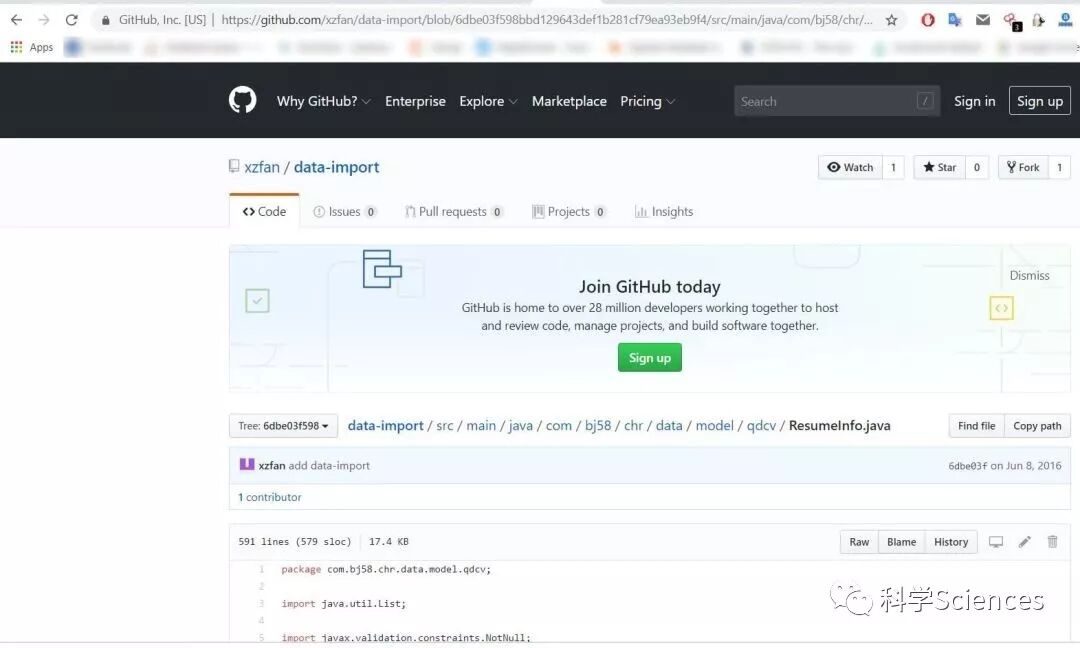The height and width of the screenshot is (648, 1080).
Task: Open Blame view for the file
Action: (x=901, y=542)
